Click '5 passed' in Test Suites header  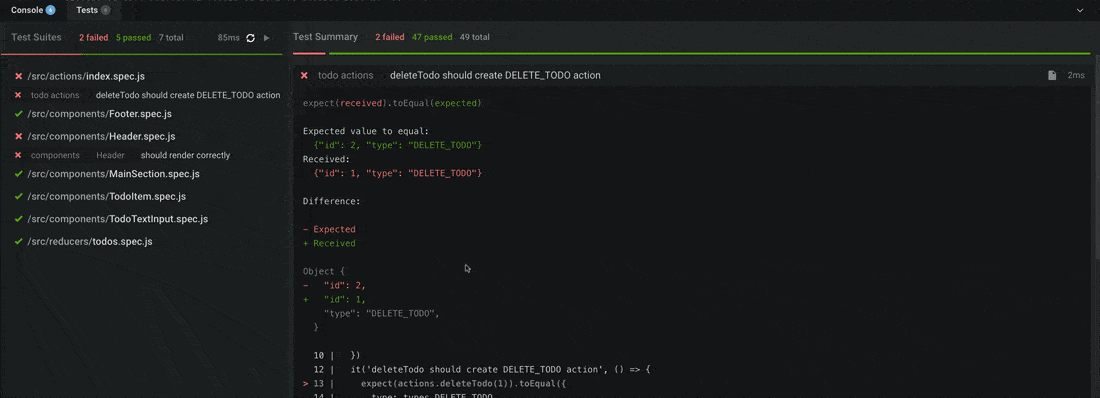[133, 38]
